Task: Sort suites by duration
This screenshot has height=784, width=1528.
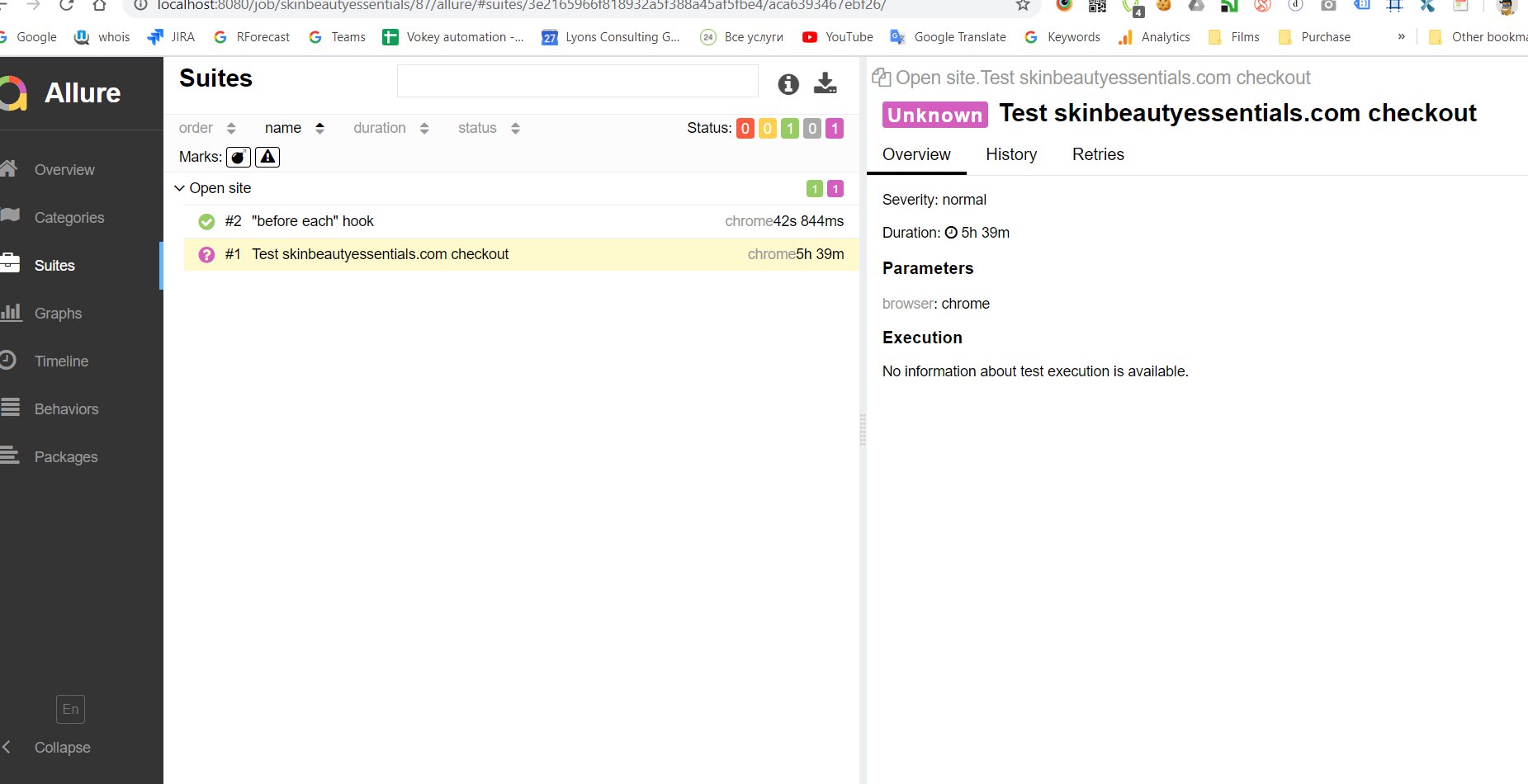Action: coord(391,128)
